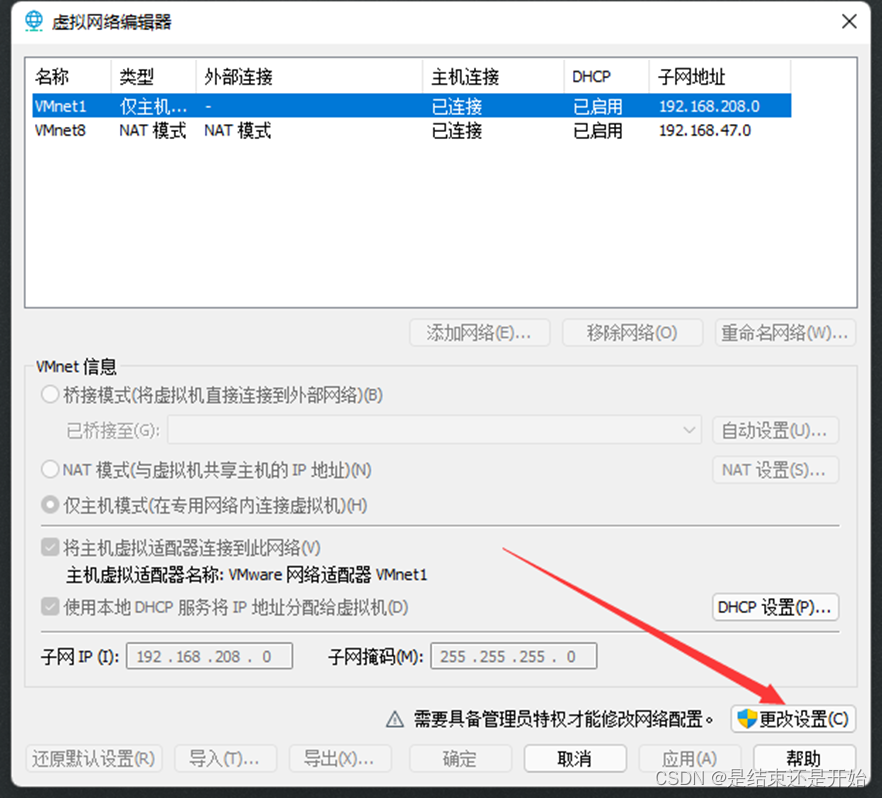This screenshot has height=798, width=882.
Task: Open DHCP 设置(P) button
Action: [x=775, y=607]
